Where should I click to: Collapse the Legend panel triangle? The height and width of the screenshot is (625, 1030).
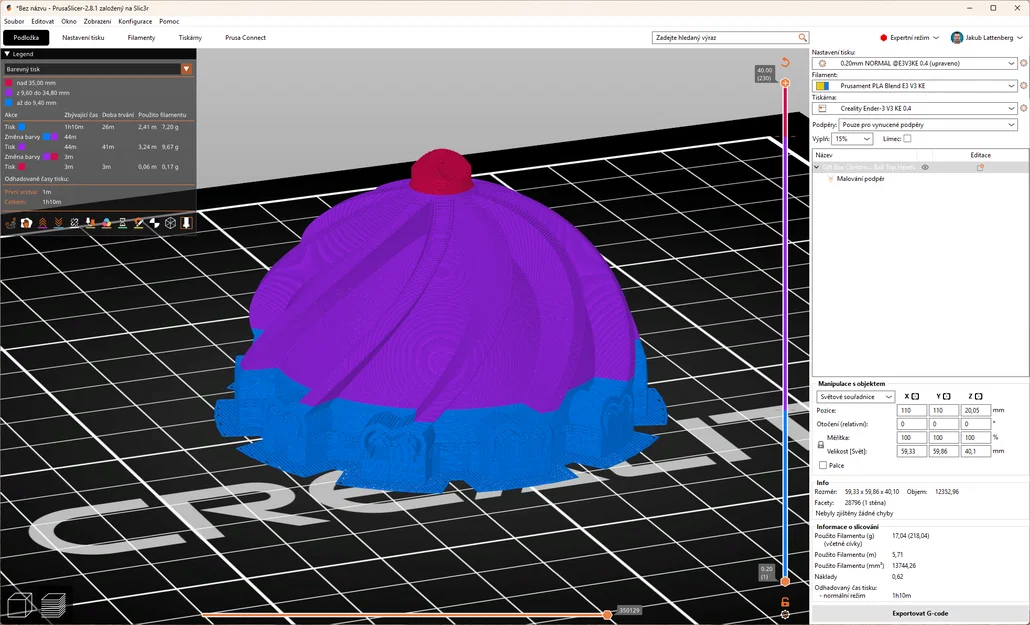click(x=7, y=54)
